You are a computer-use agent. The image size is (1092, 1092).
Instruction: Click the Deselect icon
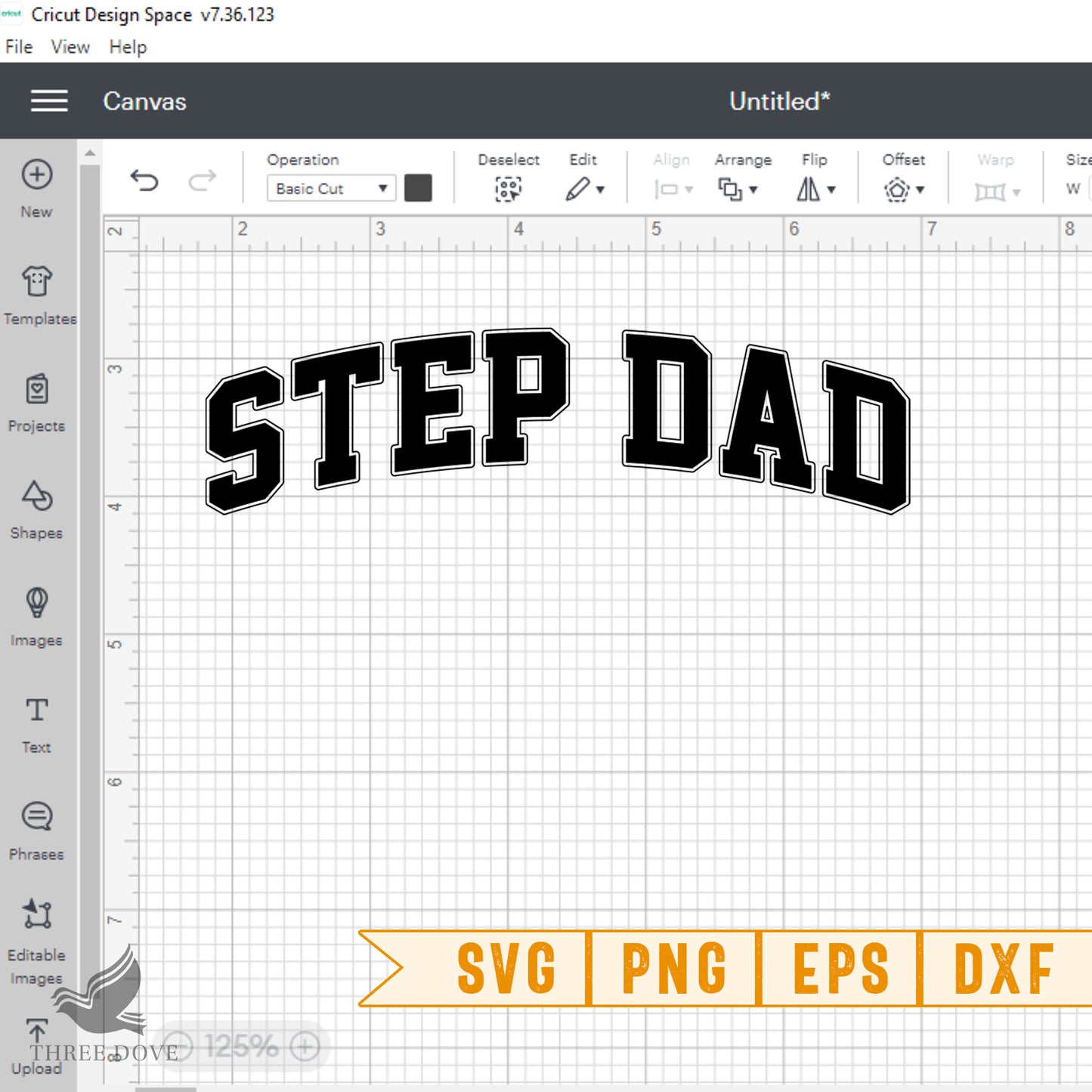coord(509,189)
